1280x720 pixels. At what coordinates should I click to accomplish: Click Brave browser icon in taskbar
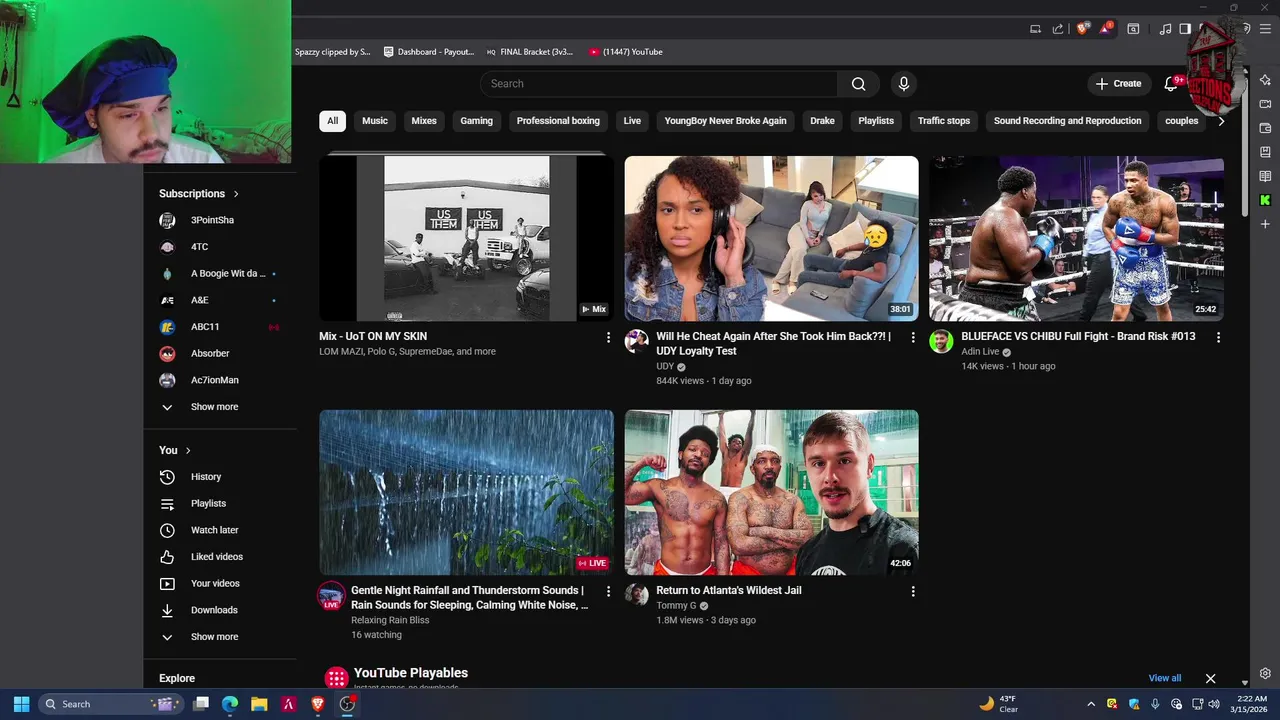coord(318,704)
